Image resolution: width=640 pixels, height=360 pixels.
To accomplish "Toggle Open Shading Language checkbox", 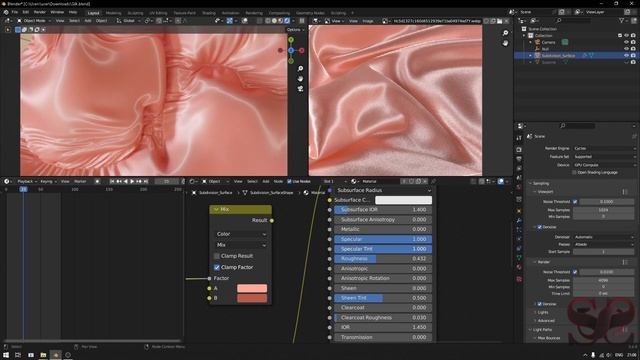I will pyautogui.click(x=574, y=173).
